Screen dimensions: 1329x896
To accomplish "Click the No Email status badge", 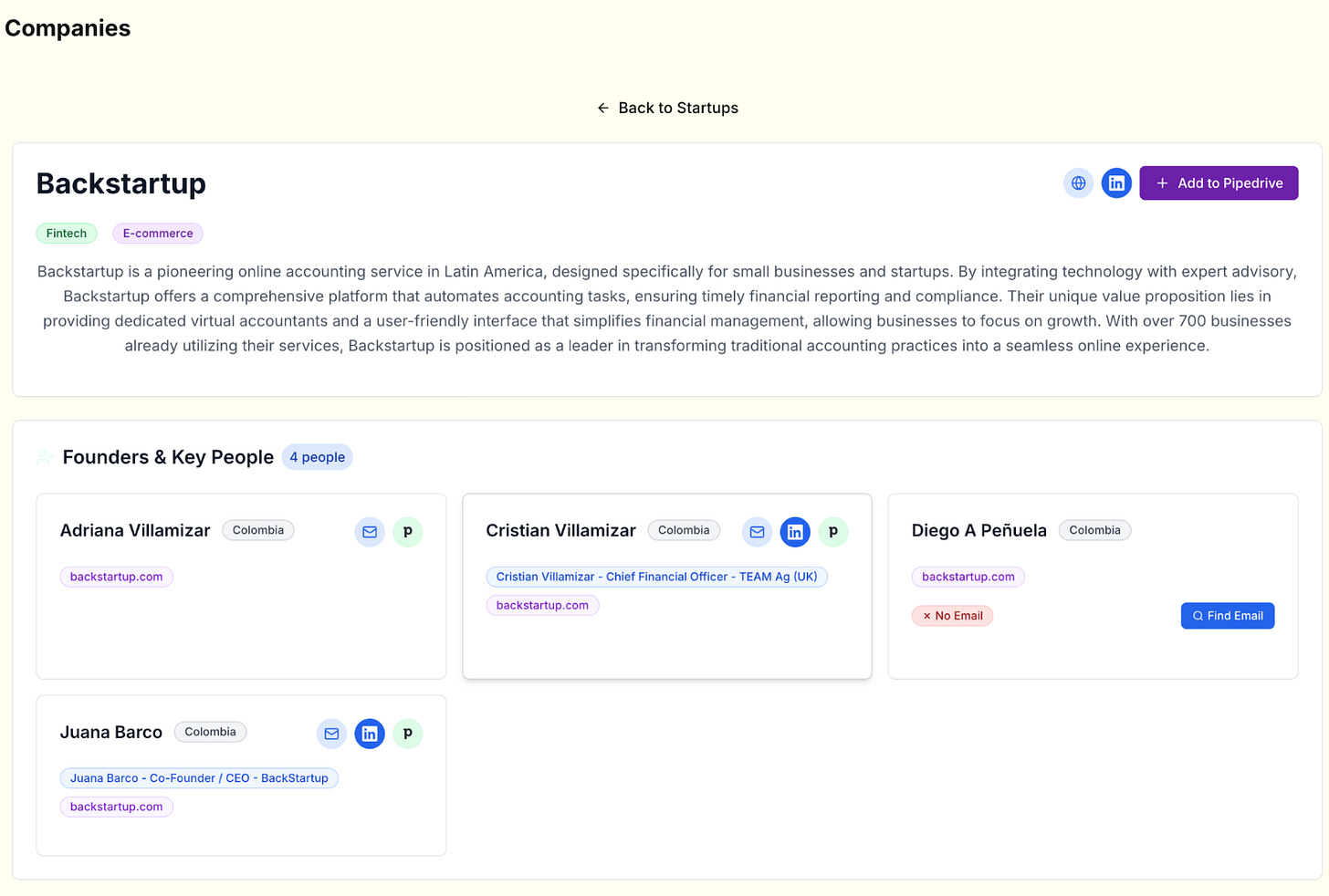I will coord(952,616).
